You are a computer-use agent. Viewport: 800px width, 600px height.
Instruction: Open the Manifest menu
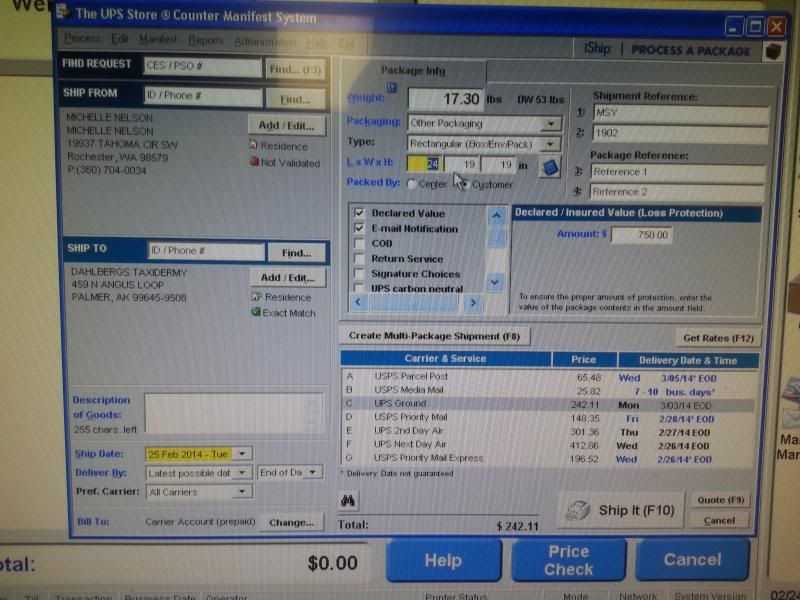click(x=158, y=40)
